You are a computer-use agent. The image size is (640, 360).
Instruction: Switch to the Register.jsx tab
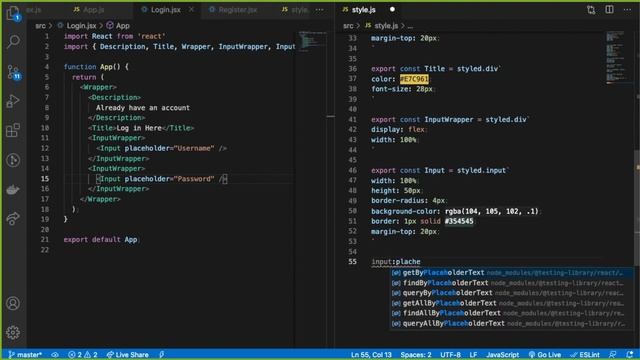238,9
